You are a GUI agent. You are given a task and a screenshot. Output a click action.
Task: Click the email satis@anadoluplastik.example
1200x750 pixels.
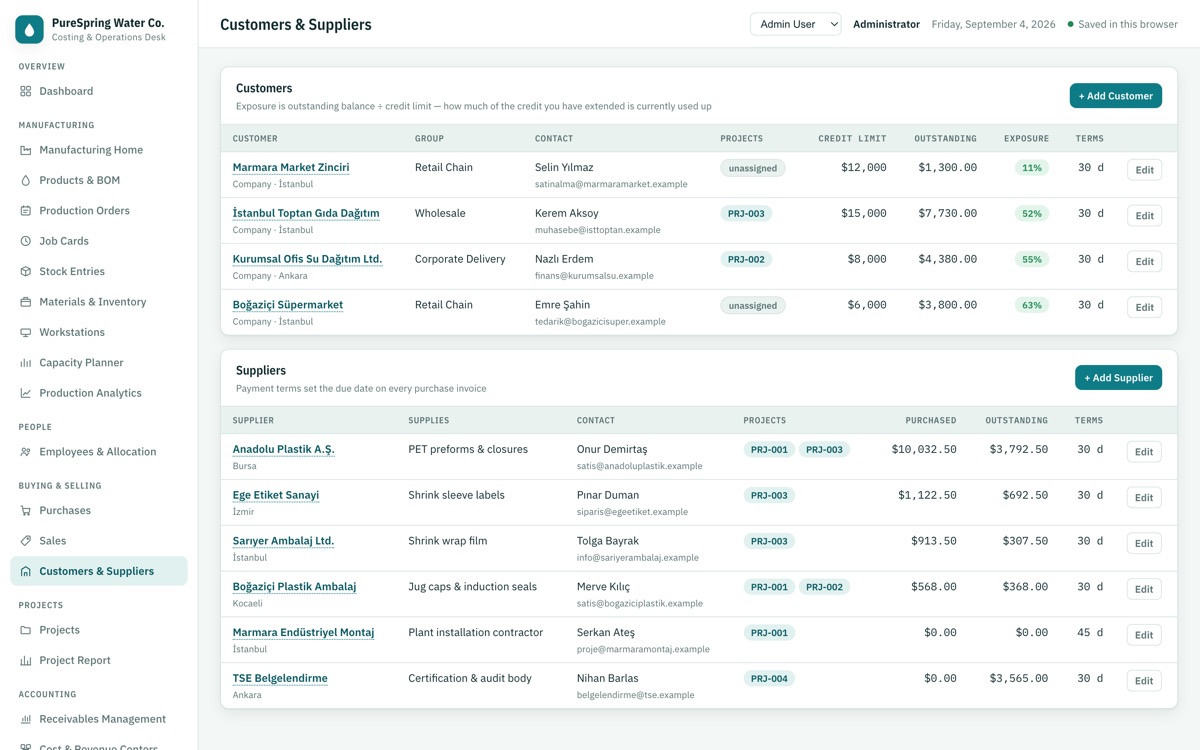point(640,466)
